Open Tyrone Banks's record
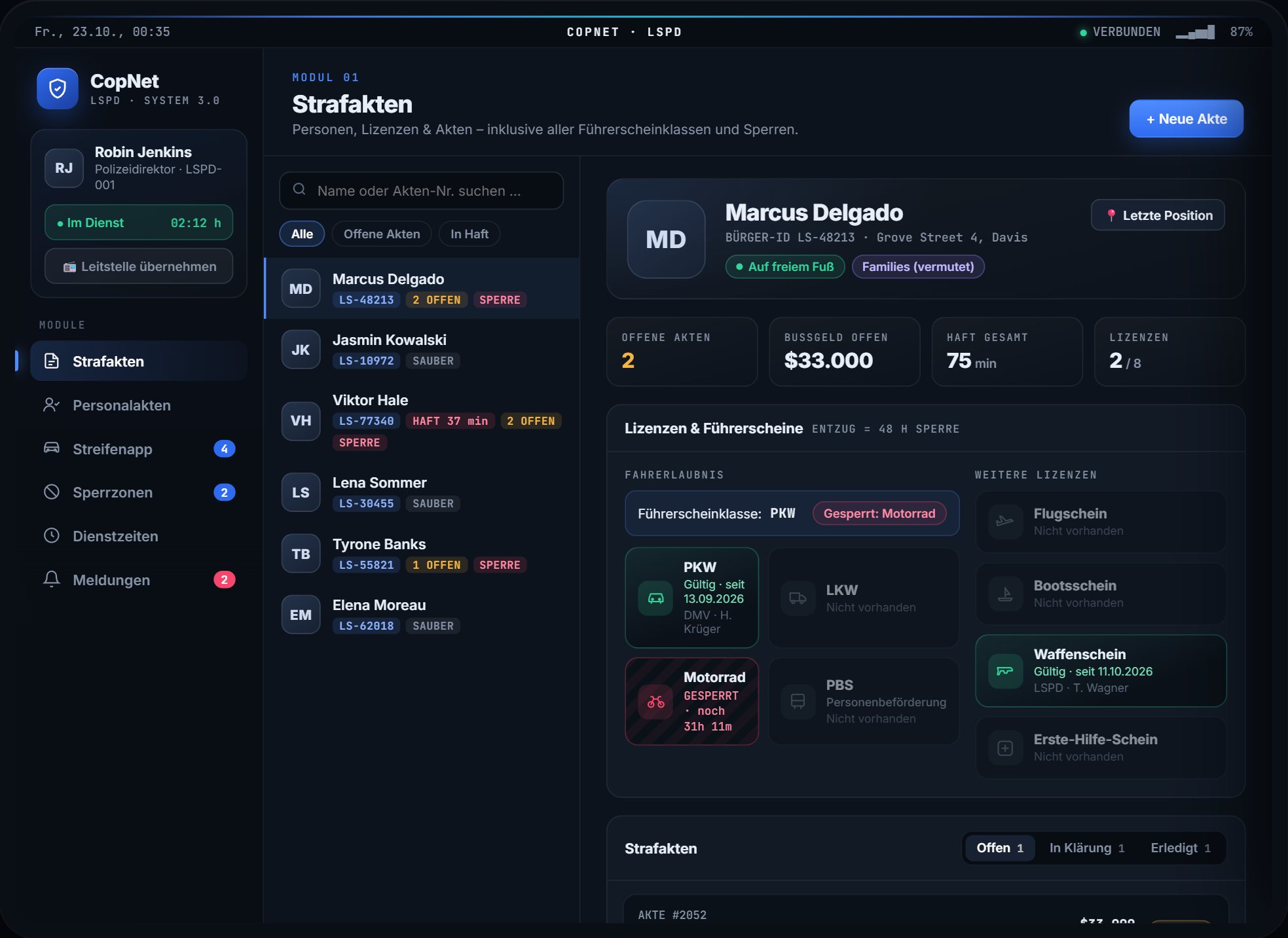Screen dimensions: 1288x938 422,554
